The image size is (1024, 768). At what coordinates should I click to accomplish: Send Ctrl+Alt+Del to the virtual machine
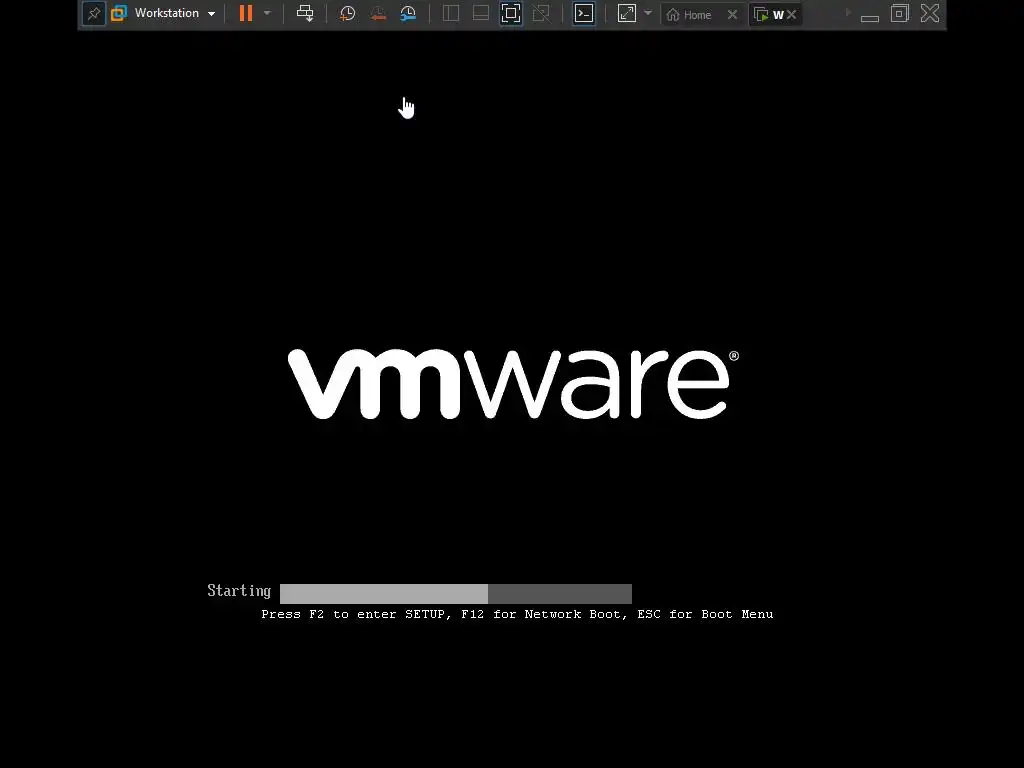click(305, 13)
